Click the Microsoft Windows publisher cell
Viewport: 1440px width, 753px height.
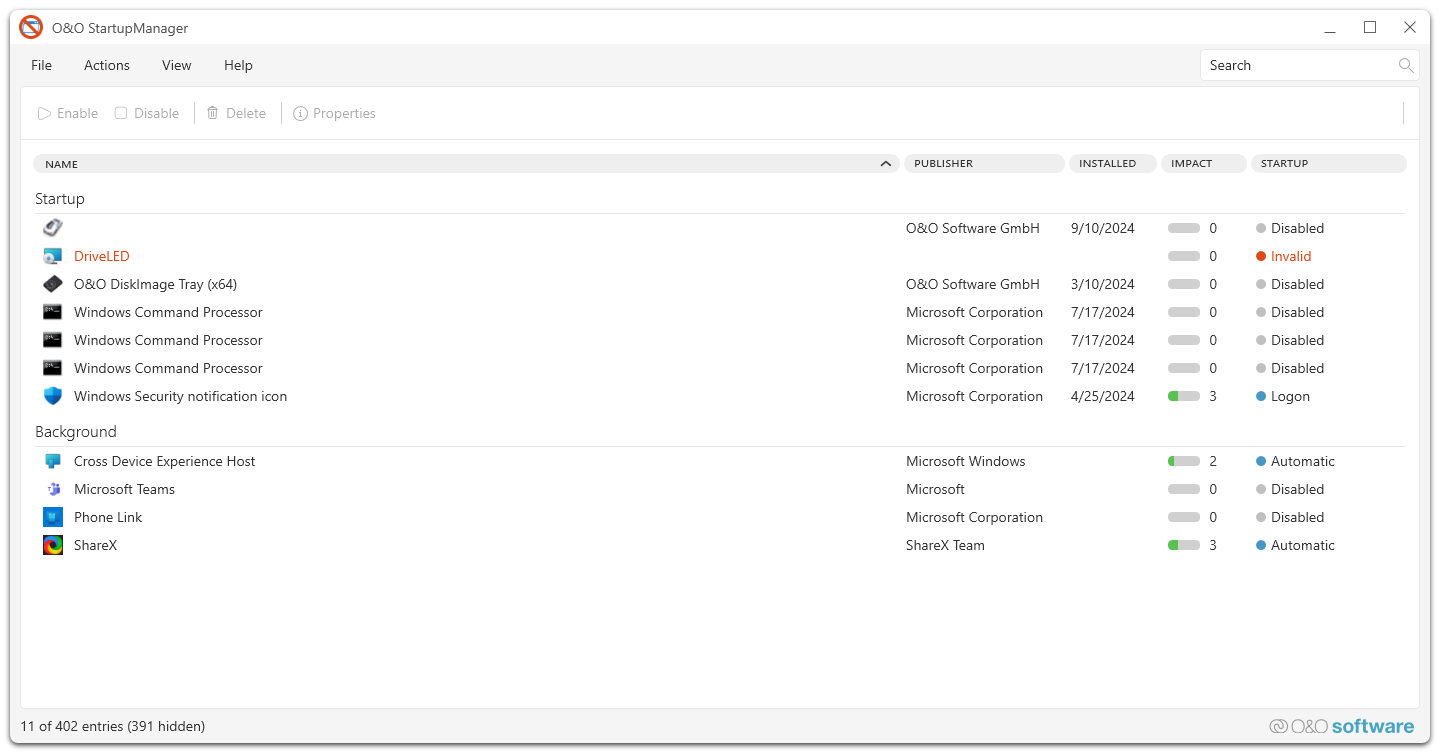coord(966,461)
